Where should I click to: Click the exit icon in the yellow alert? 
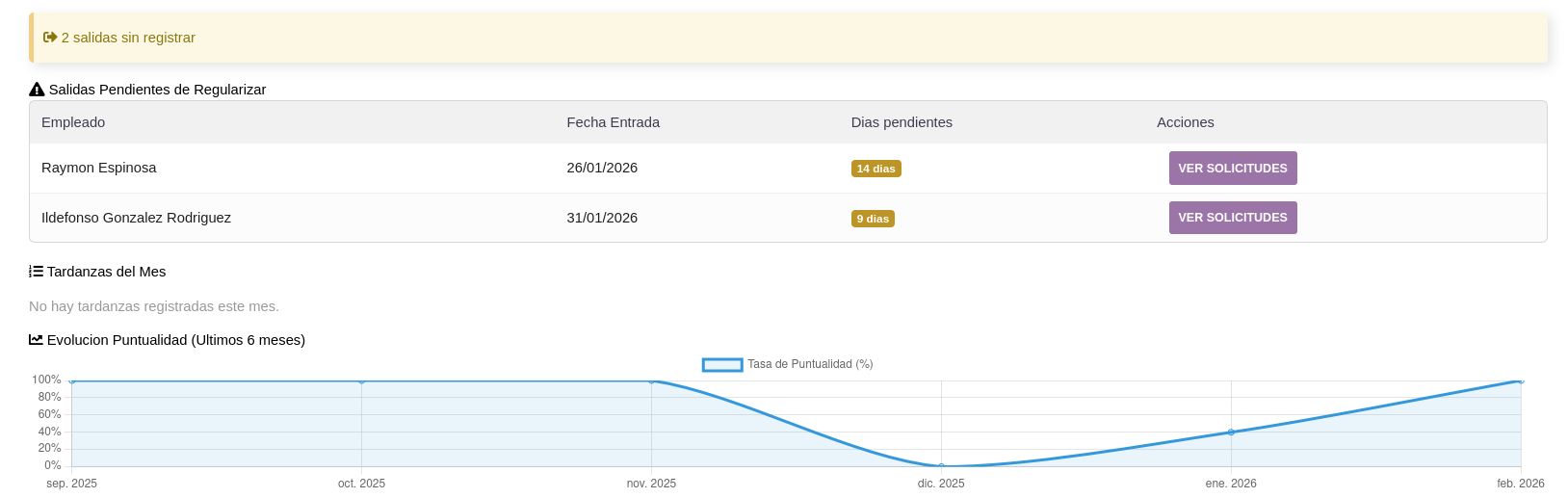pos(50,38)
